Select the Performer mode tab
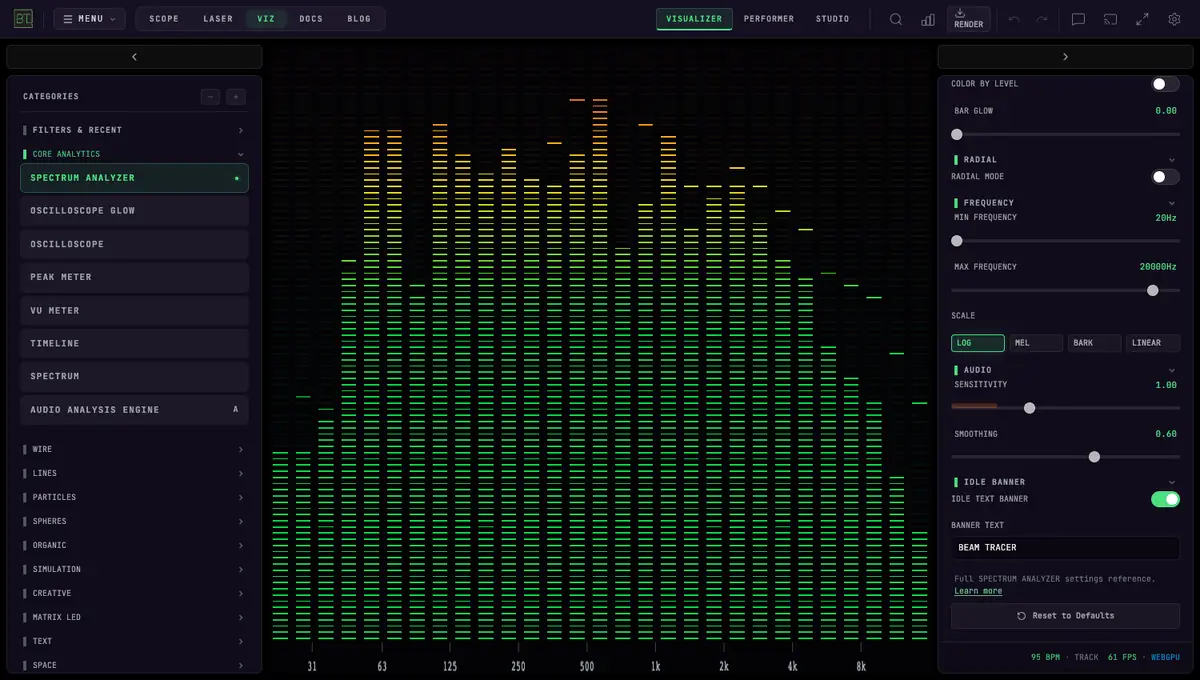The image size is (1200, 680). click(x=769, y=19)
